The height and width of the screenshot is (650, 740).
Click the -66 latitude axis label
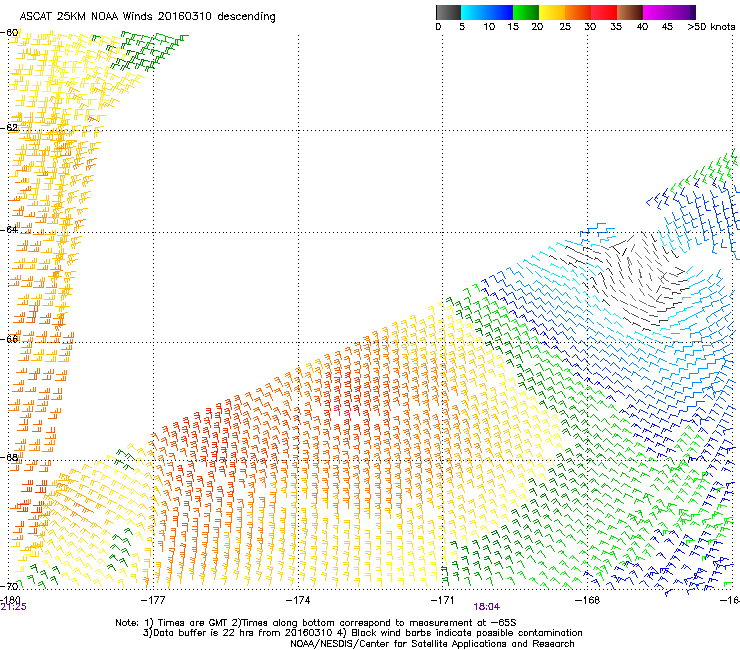9,339
